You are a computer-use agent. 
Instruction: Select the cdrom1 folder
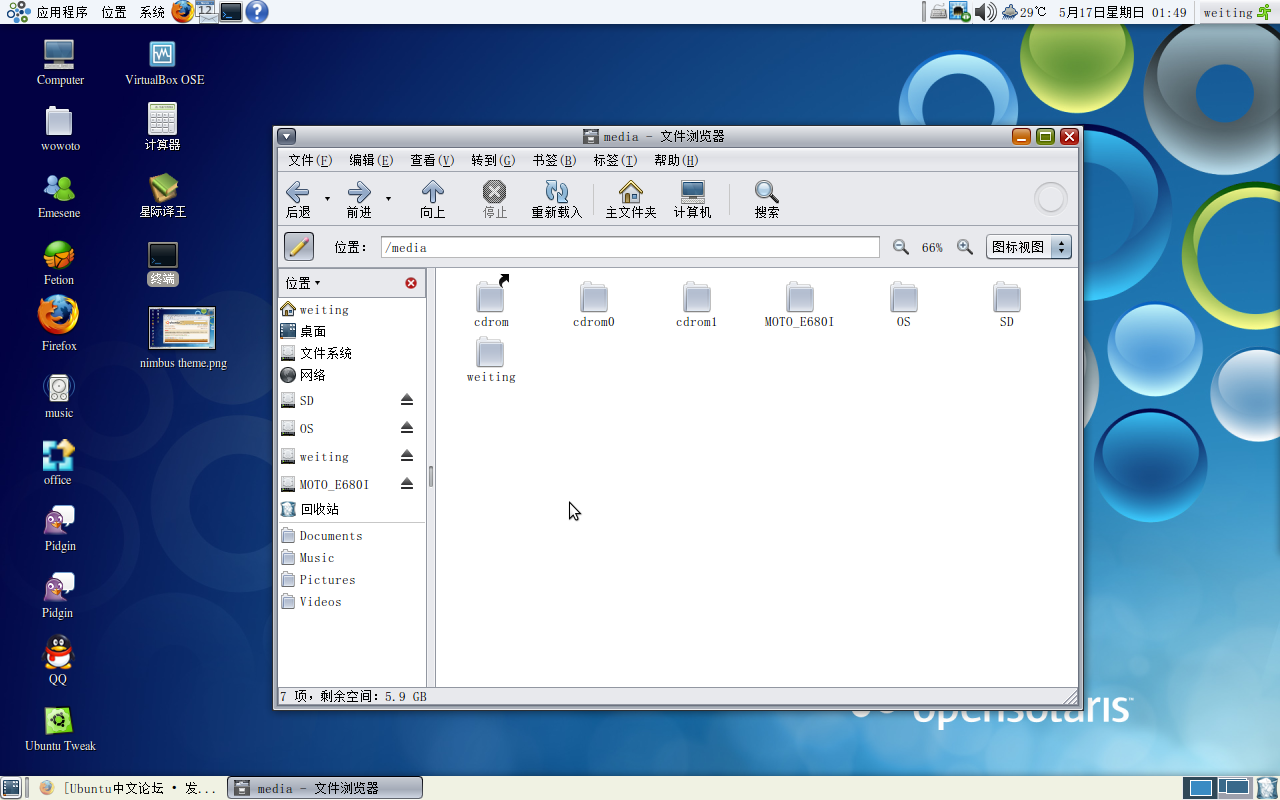tap(697, 305)
